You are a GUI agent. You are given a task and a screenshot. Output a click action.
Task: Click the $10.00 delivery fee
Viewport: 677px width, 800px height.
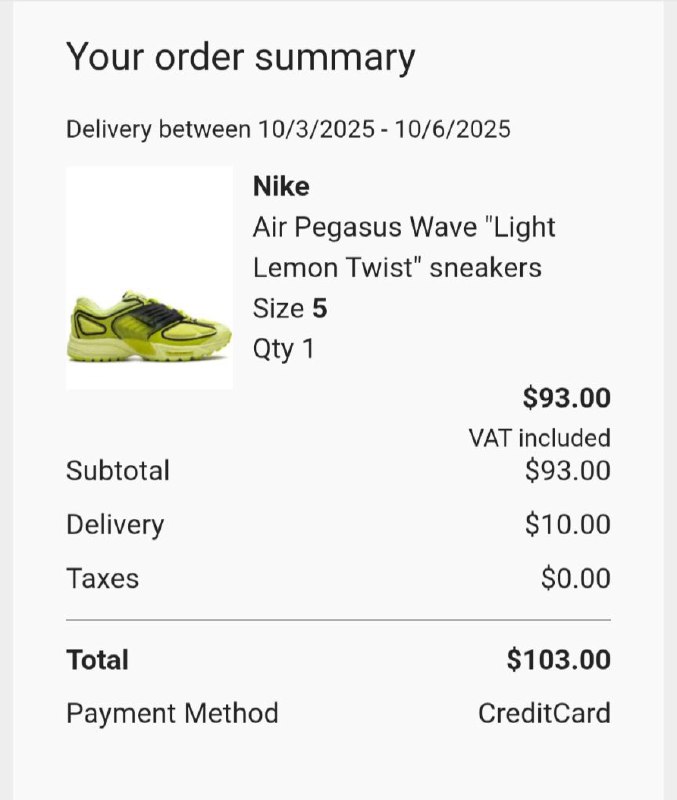[x=567, y=524]
